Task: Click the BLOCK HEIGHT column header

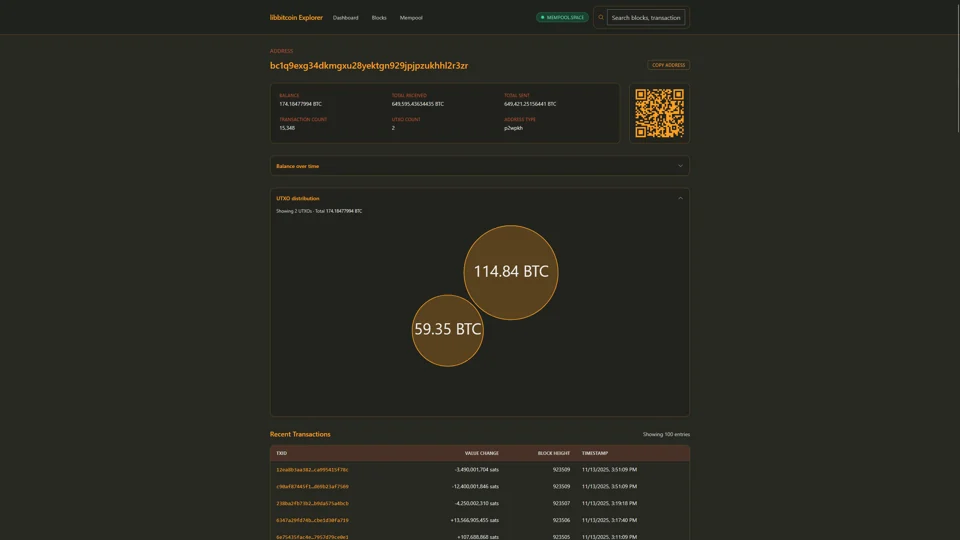Action: click(553, 453)
